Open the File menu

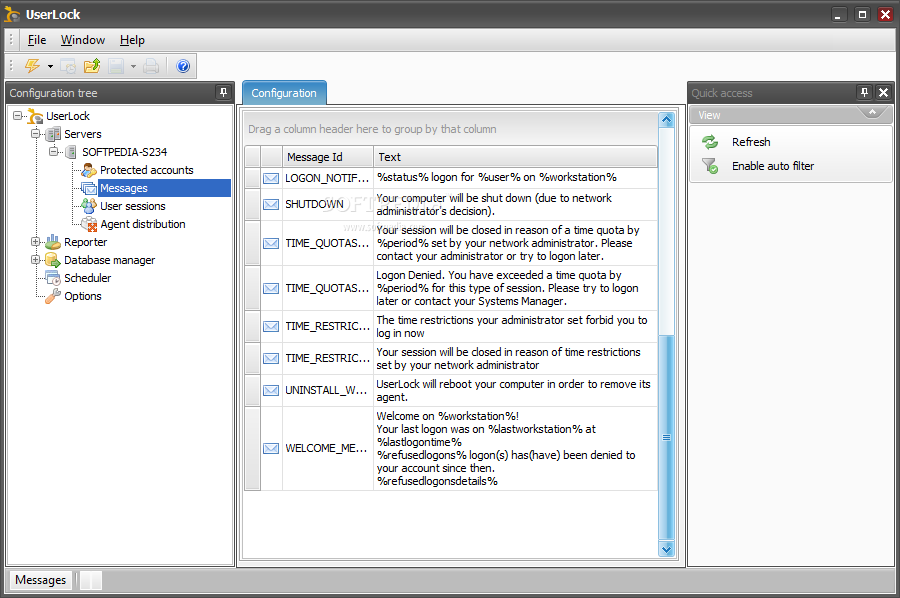tap(37, 40)
